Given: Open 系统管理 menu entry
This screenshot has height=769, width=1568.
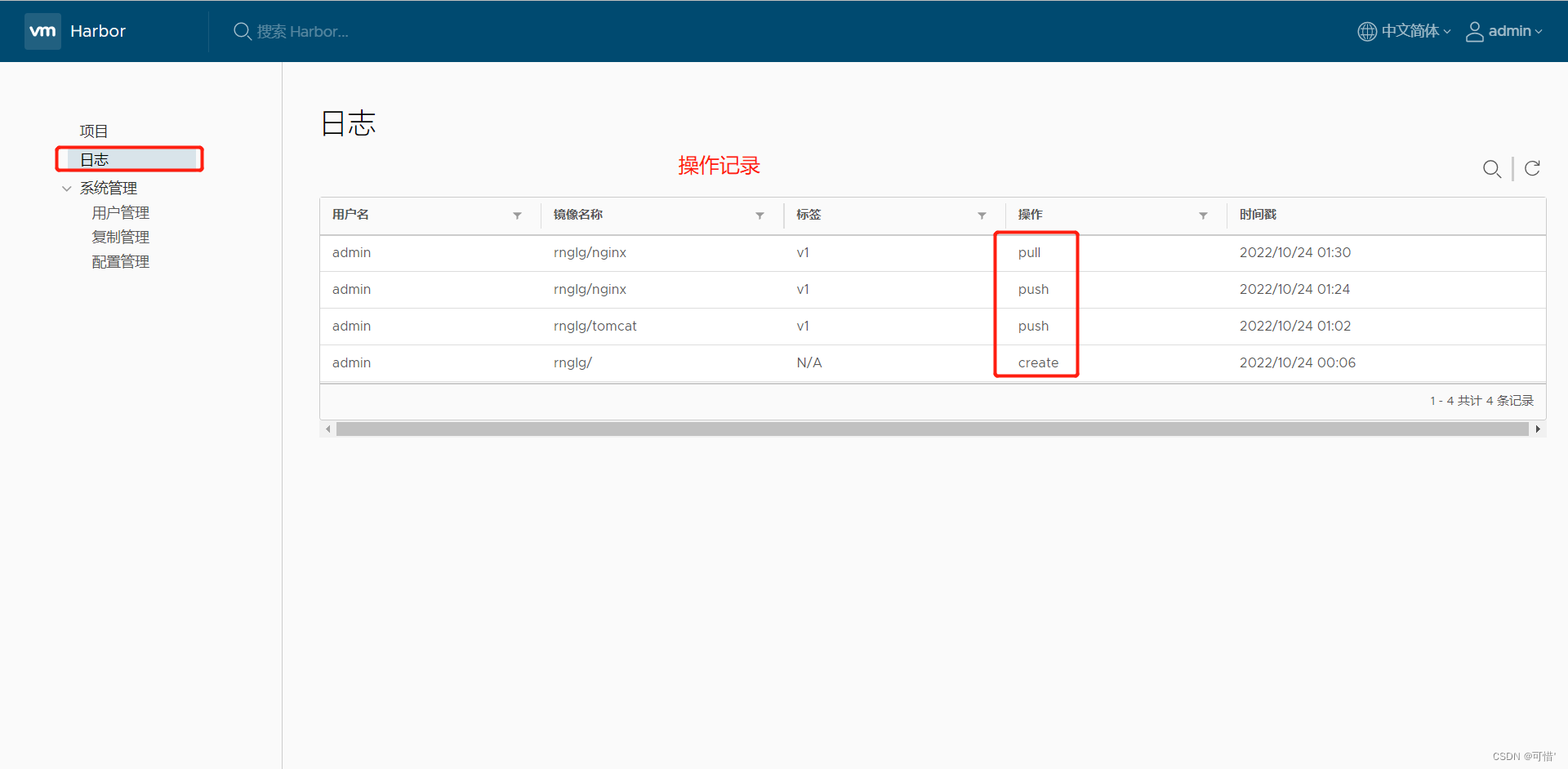Looking at the screenshot, I should coord(109,188).
